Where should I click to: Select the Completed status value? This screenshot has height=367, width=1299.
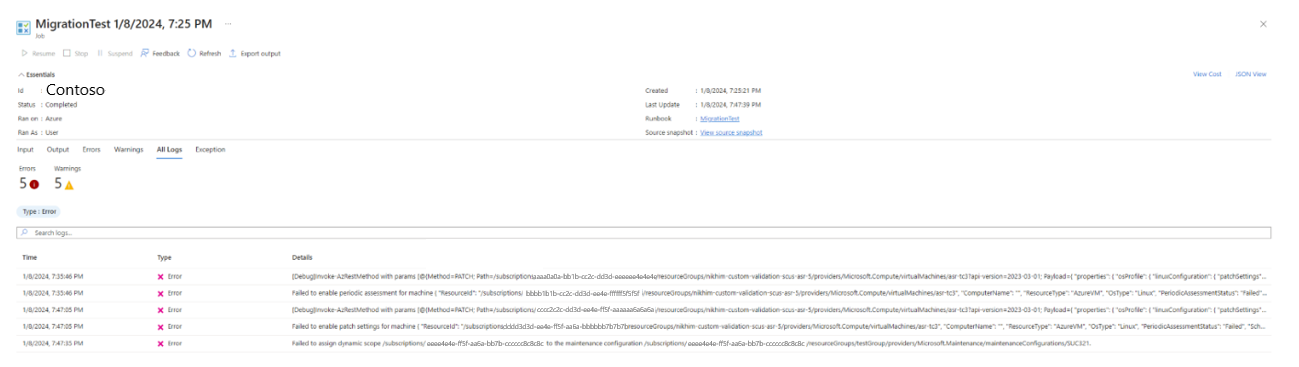coord(61,104)
